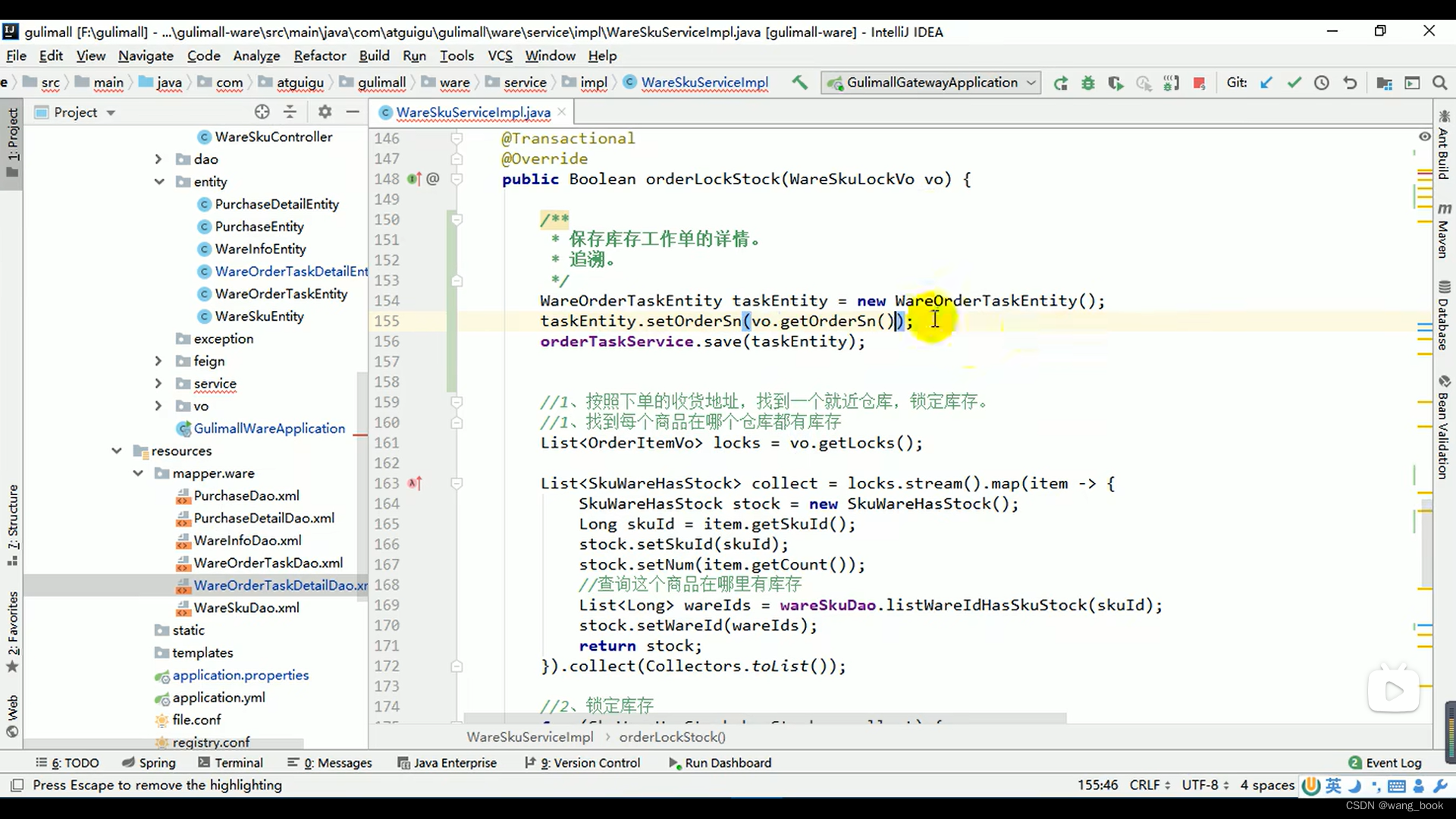This screenshot has width=1456, height=819.
Task: Open run configuration dropdown GulimallGatewayApplication
Action: coord(932,83)
